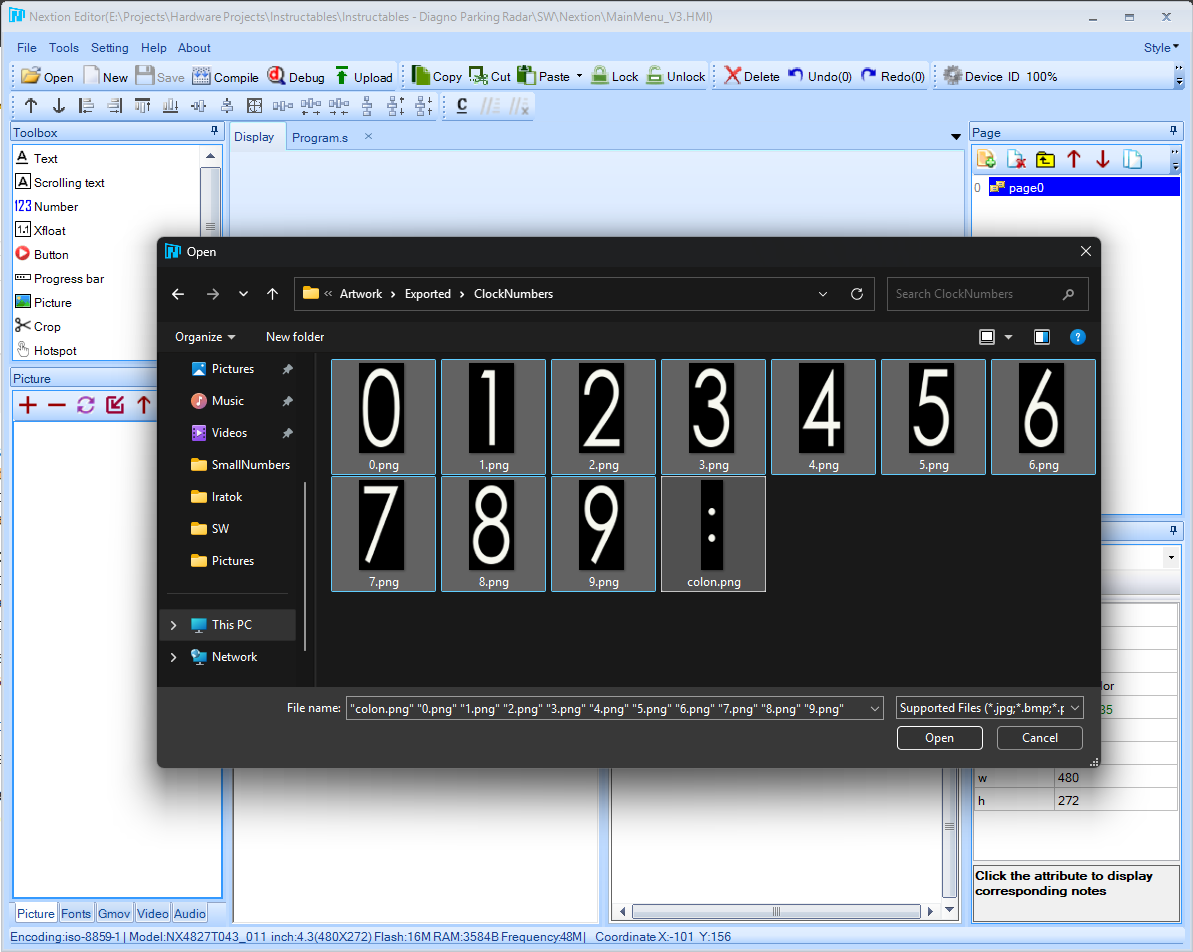Switch to the Fonts tab
The width and height of the screenshot is (1193, 952).
76,913
